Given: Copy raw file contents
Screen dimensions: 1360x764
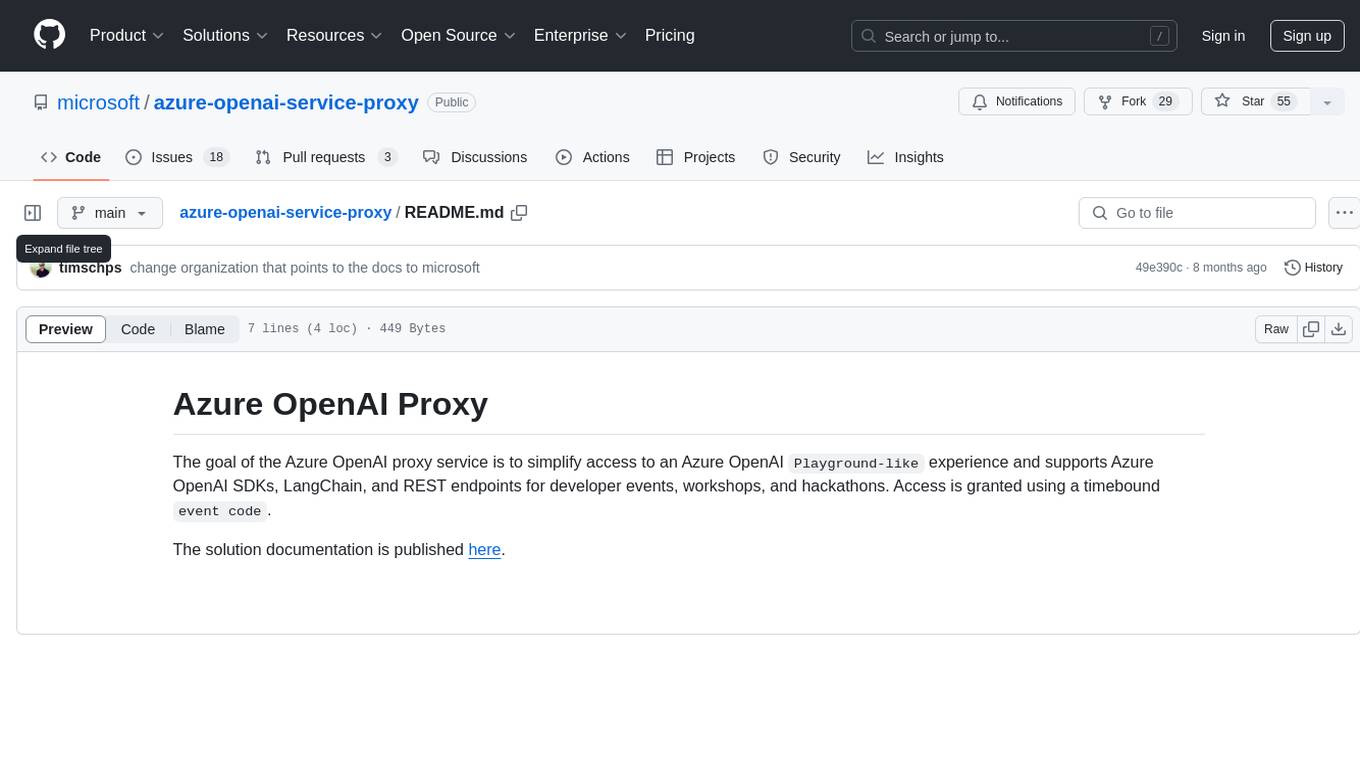Looking at the screenshot, I should coord(1311,329).
